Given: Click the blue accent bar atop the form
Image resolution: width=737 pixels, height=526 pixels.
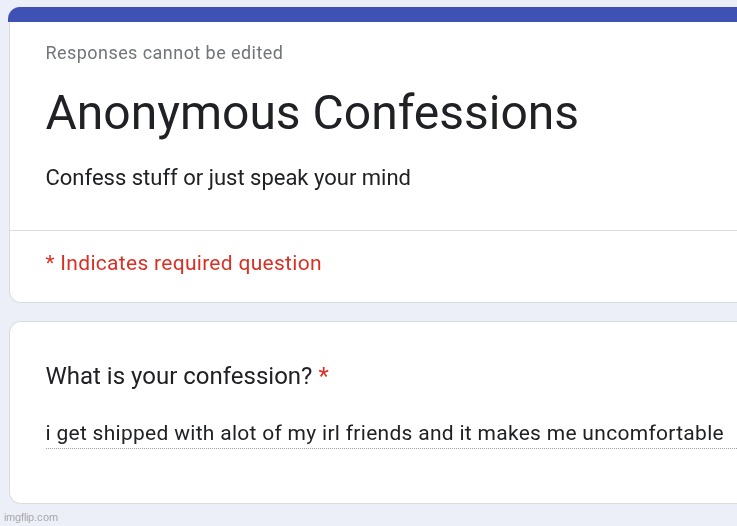Looking at the screenshot, I should coord(372,14).
